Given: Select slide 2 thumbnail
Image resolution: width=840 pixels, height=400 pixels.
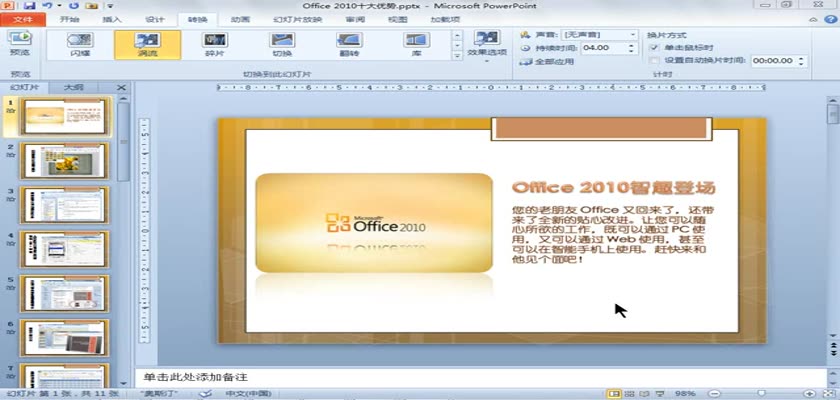Looking at the screenshot, I should [x=64, y=160].
